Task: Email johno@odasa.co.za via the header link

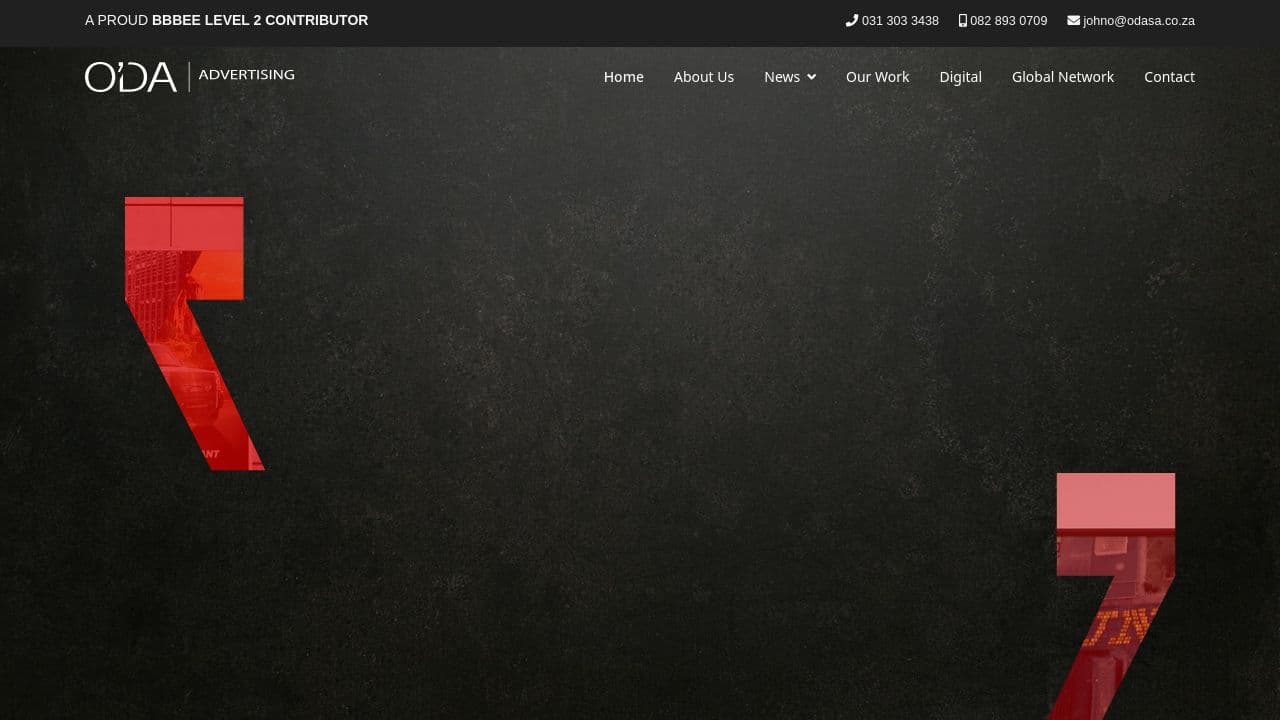Action: point(1138,20)
